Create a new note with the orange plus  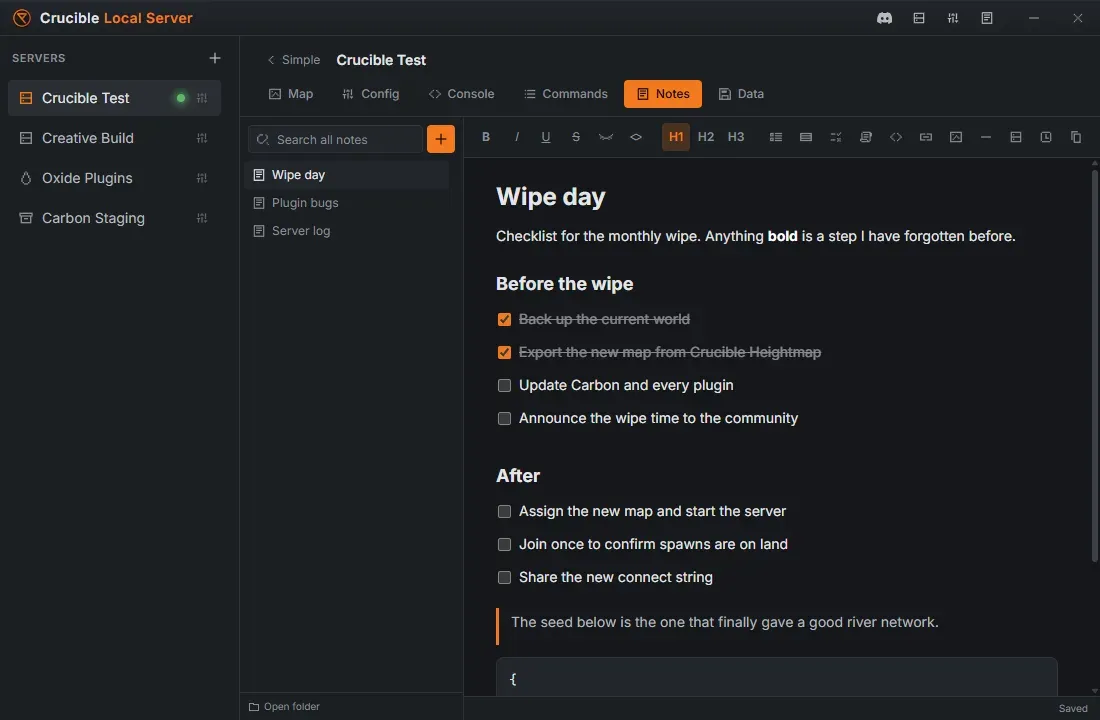coord(441,139)
